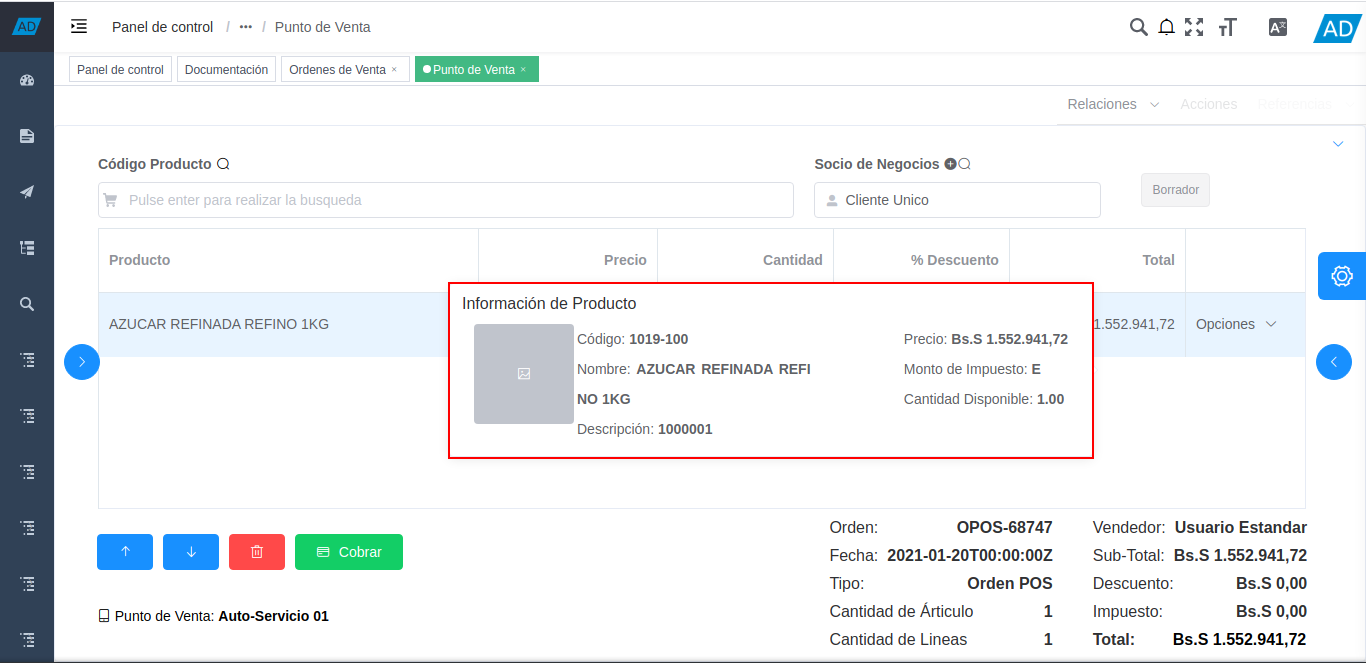Select the paper plane icon in the sidebar
Image resolution: width=1366 pixels, height=663 pixels.
point(26,191)
